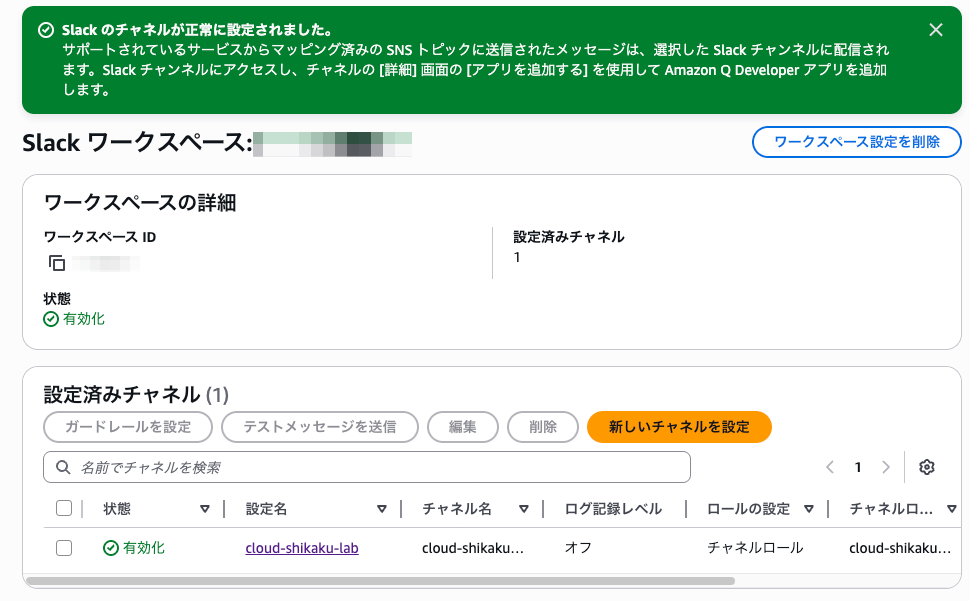This screenshot has width=970, height=601.
Task: Click the green success check icon in banner
Action: 46,30
